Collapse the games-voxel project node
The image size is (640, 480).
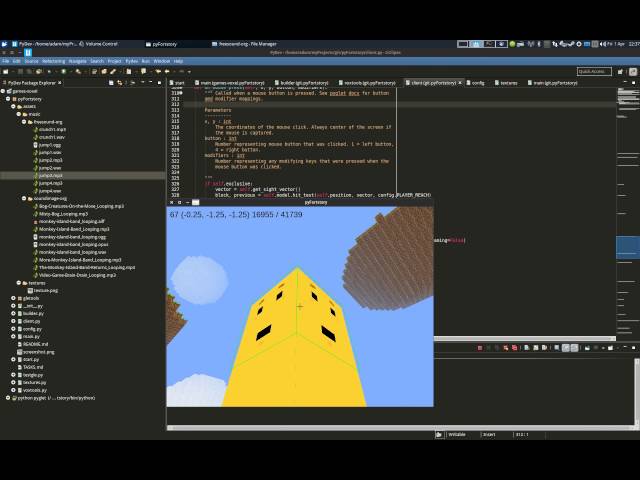click(3, 91)
